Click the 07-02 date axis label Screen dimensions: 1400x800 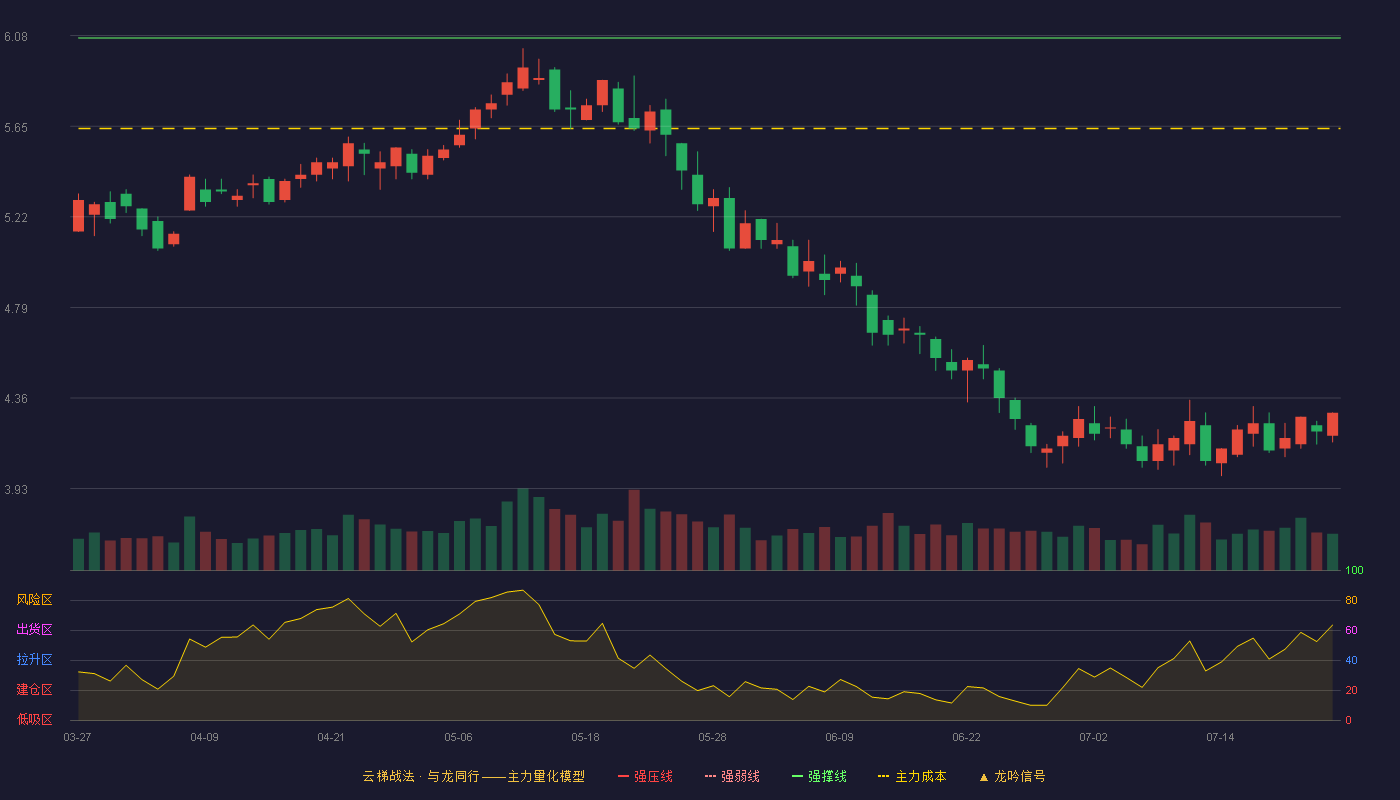1093,737
